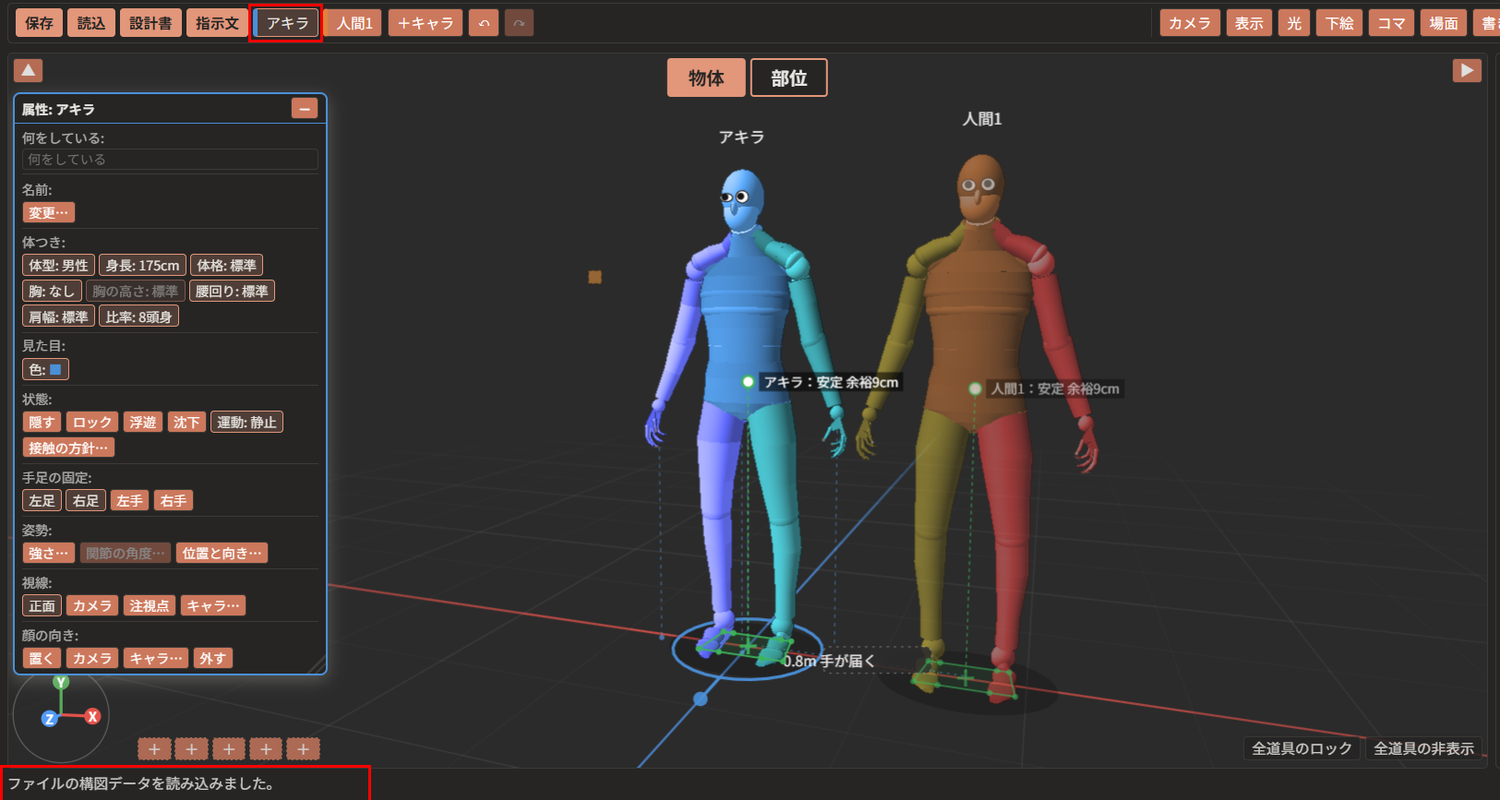Change the 身長: 175cm setting
The image size is (1500, 800).
tap(142, 265)
